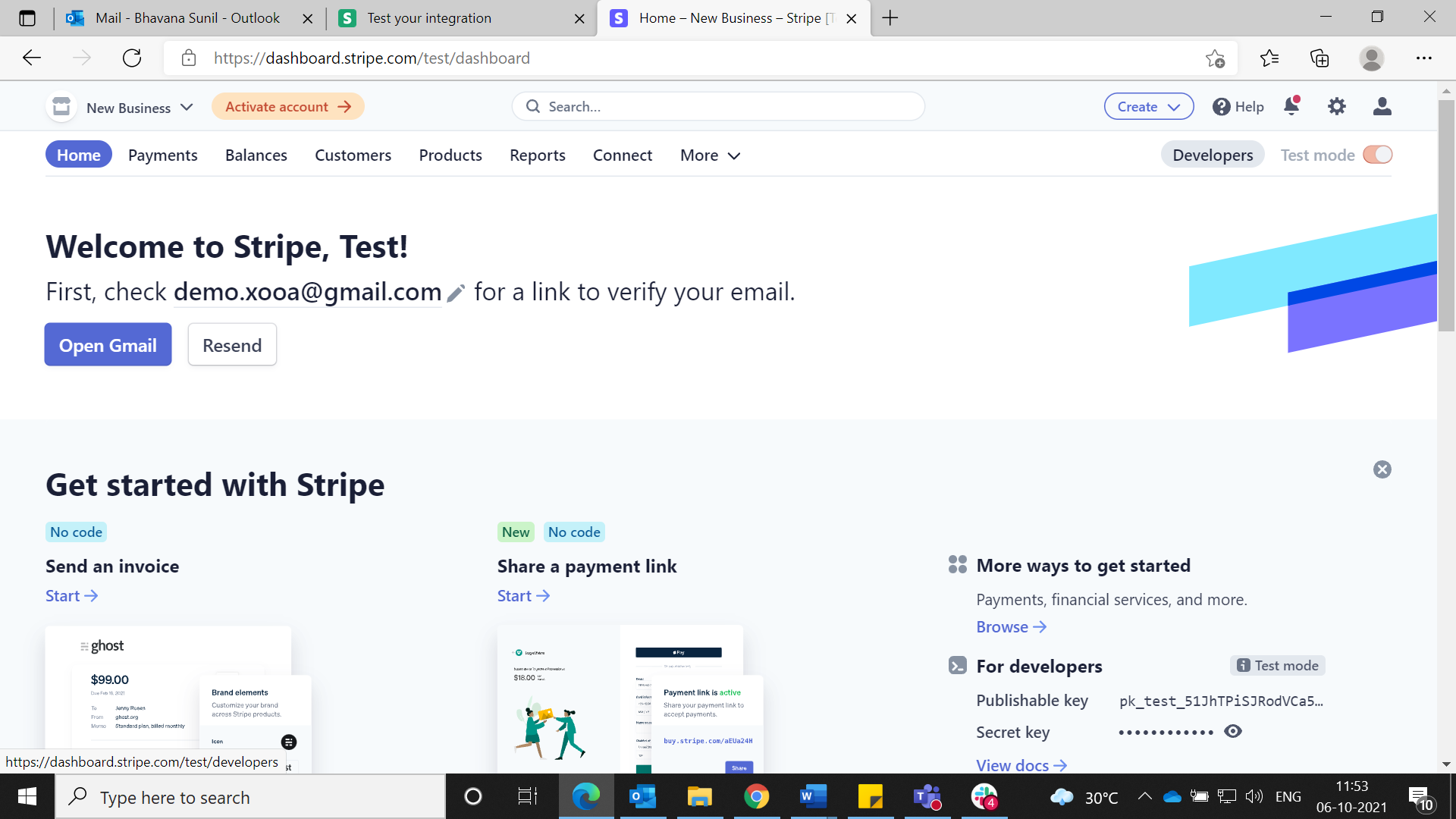Open the browser favorites list
The image size is (1456, 819).
click(1269, 58)
